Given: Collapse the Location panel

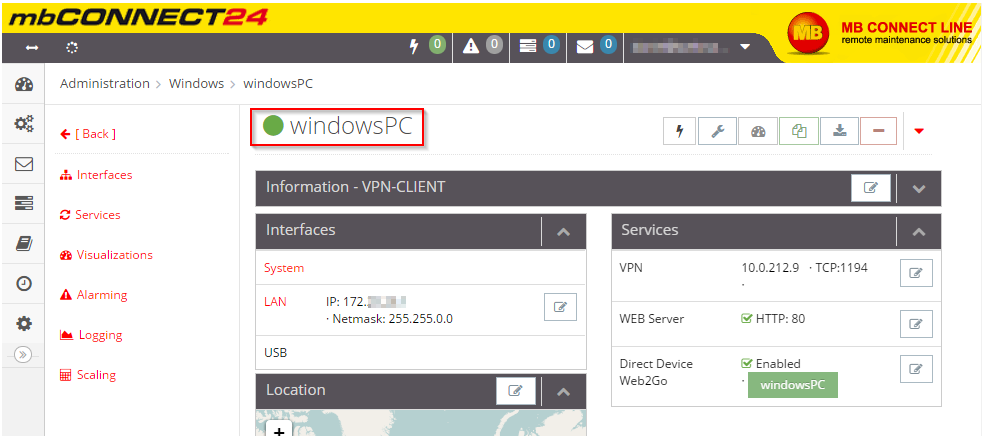Looking at the screenshot, I should 564,392.
